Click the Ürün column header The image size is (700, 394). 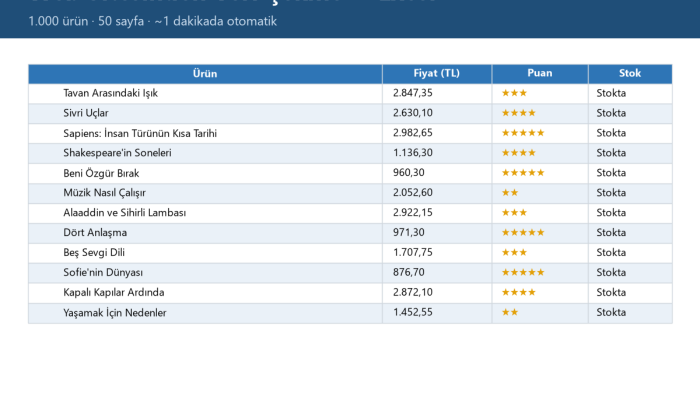205,74
